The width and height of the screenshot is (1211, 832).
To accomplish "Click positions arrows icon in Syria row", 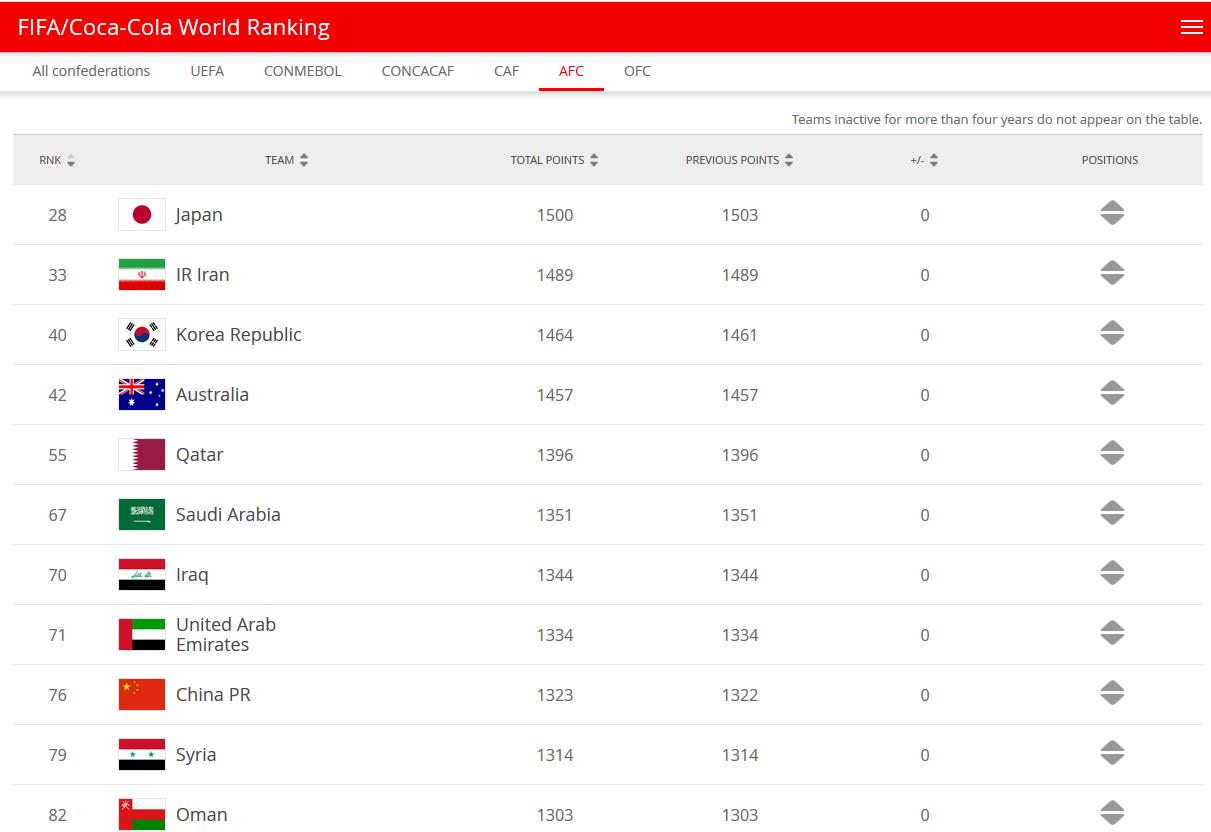I will coord(1112,754).
